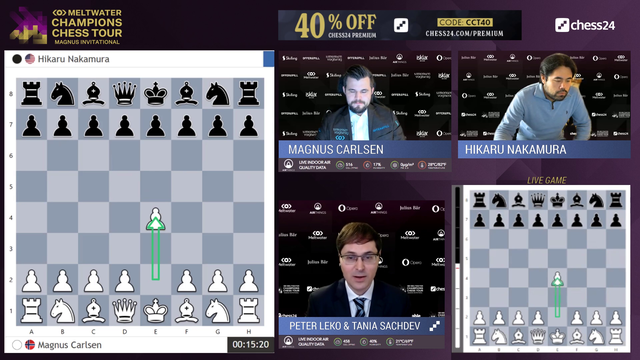Image resolution: width=640 pixels, height=360 pixels.
Task: Click the CODE: CCT40 promo label
Action: [465, 22]
